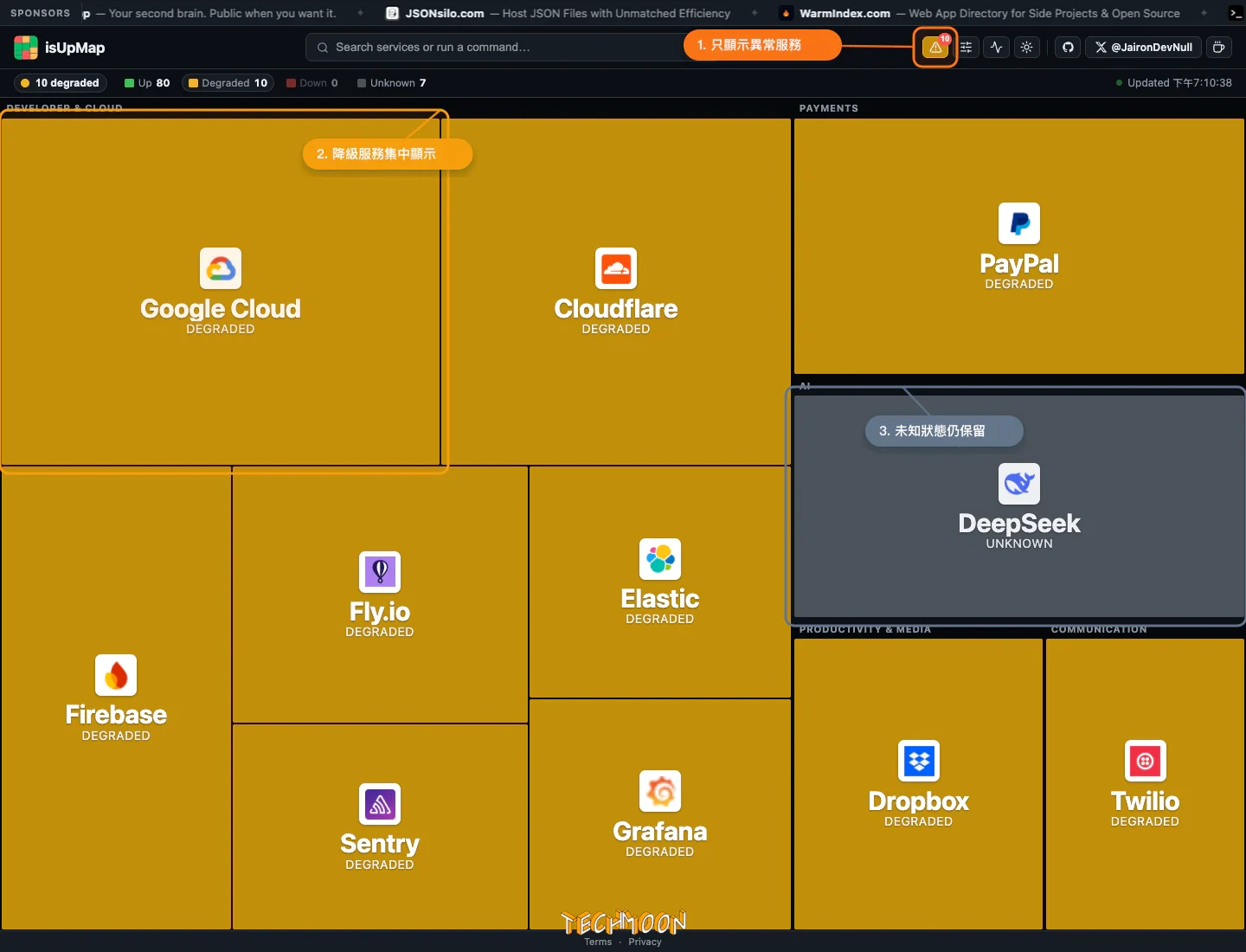1246x952 pixels.
Task: Open the activity pulse view
Action: click(997, 48)
